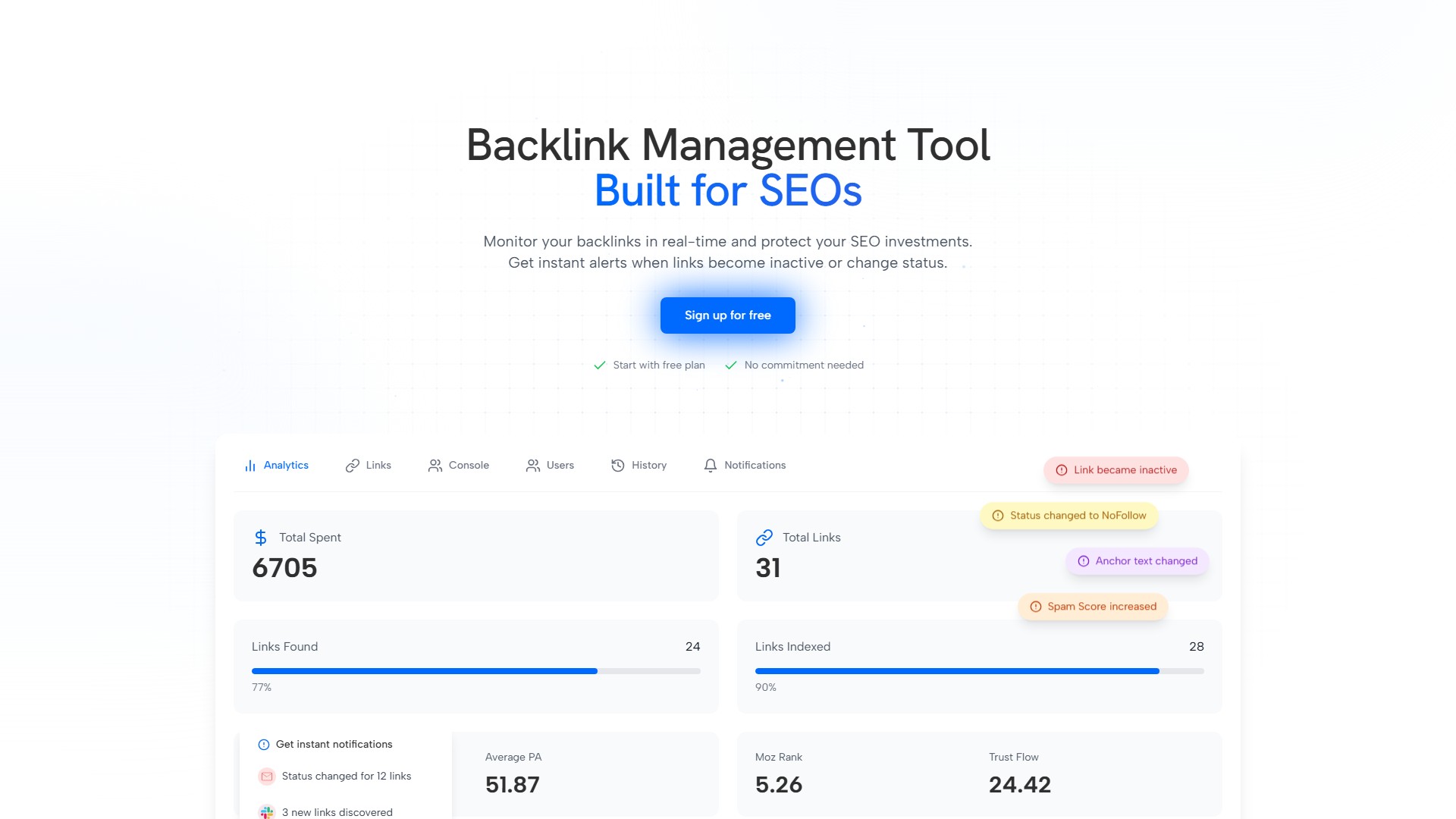Switch to the History tab

coord(648,466)
